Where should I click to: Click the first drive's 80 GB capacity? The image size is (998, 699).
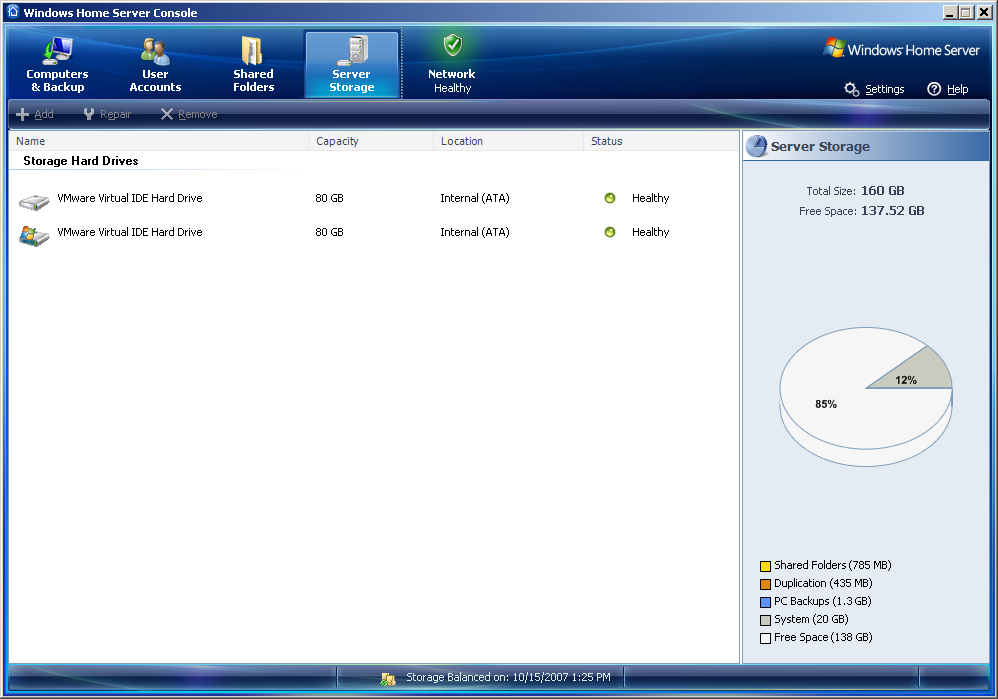[x=329, y=198]
